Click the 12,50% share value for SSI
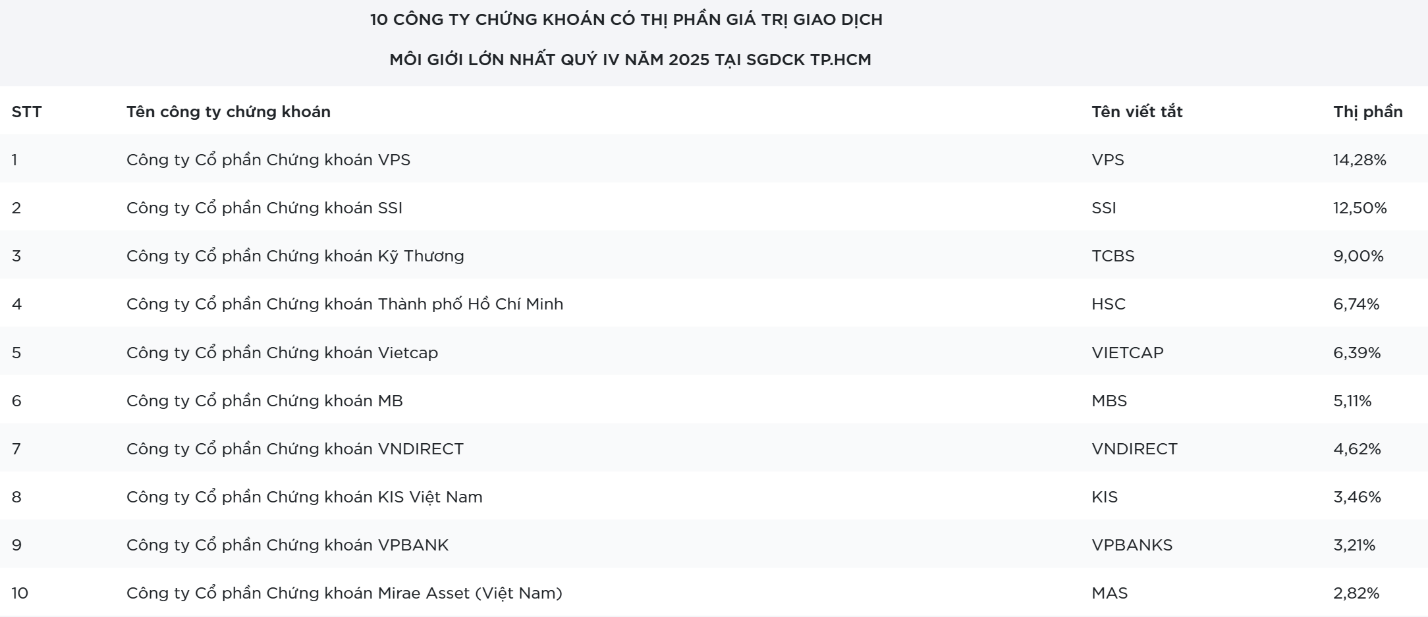1428x617 pixels. pyautogui.click(x=1359, y=208)
